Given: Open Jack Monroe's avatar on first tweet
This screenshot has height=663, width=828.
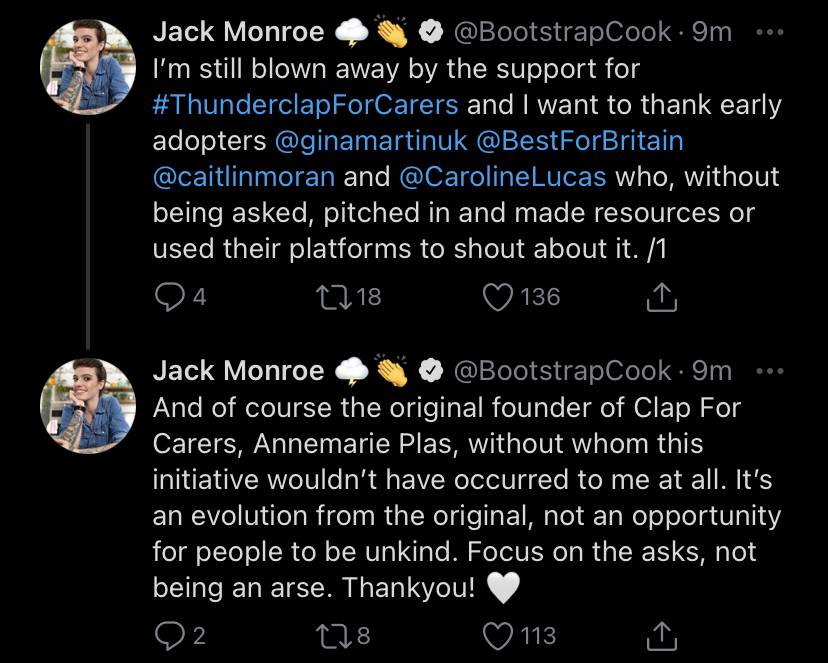Looking at the screenshot, I should (88, 67).
